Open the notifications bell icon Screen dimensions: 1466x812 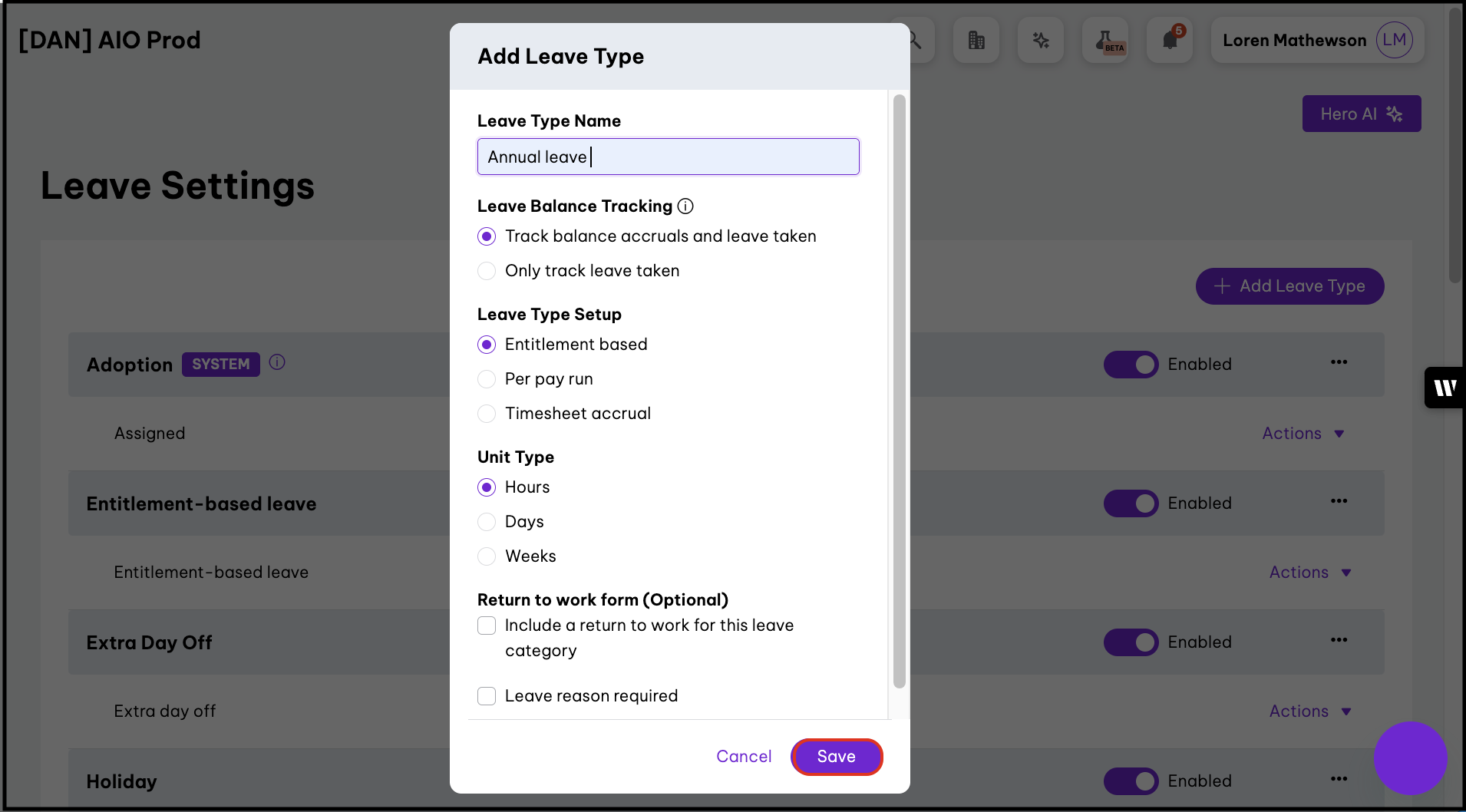pyautogui.click(x=1169, y=40)
